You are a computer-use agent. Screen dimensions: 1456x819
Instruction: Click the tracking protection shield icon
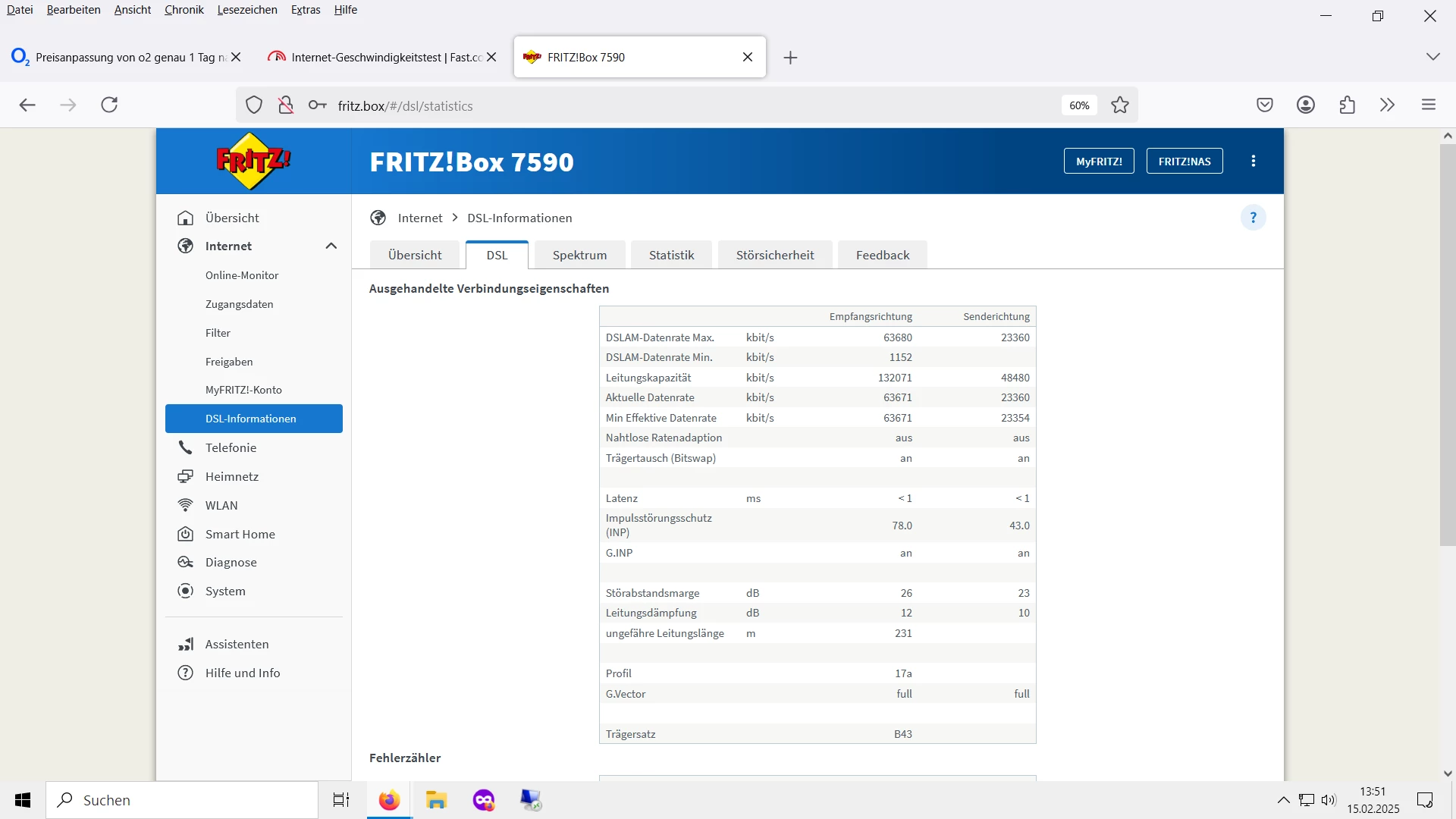click(x=254, y=105)
